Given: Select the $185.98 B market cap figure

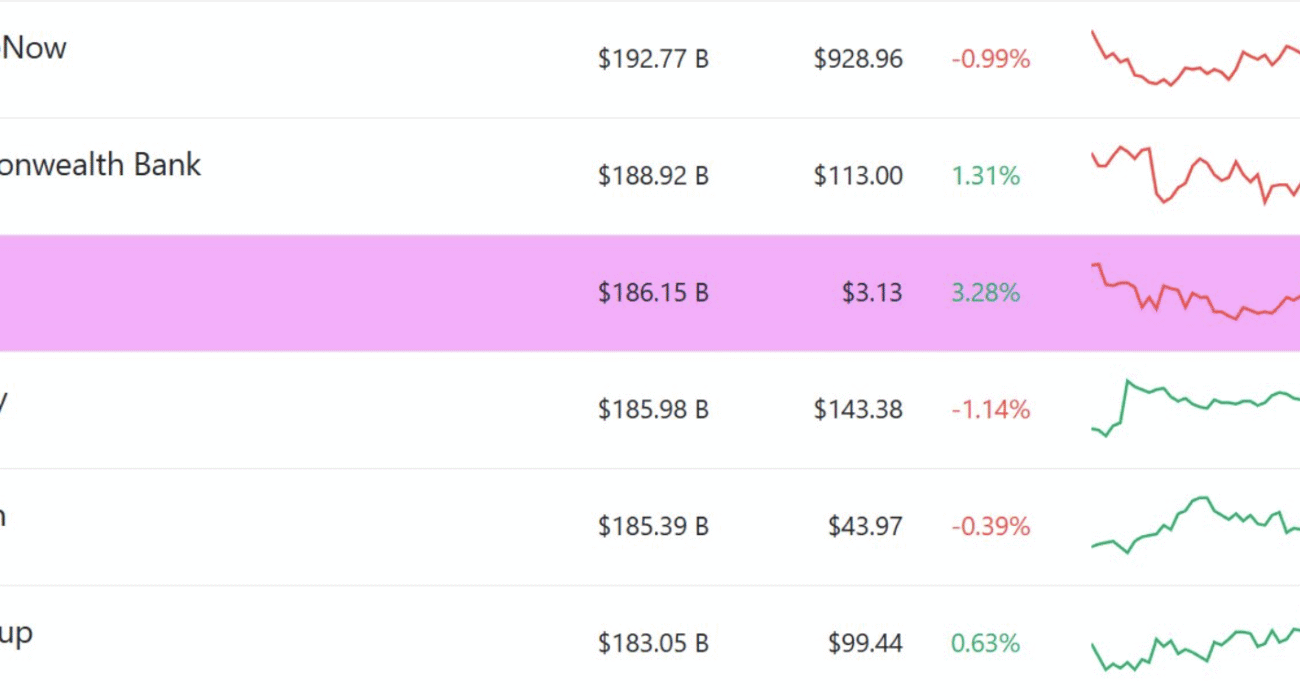Looking at the screenshot, I should (653, 409).
